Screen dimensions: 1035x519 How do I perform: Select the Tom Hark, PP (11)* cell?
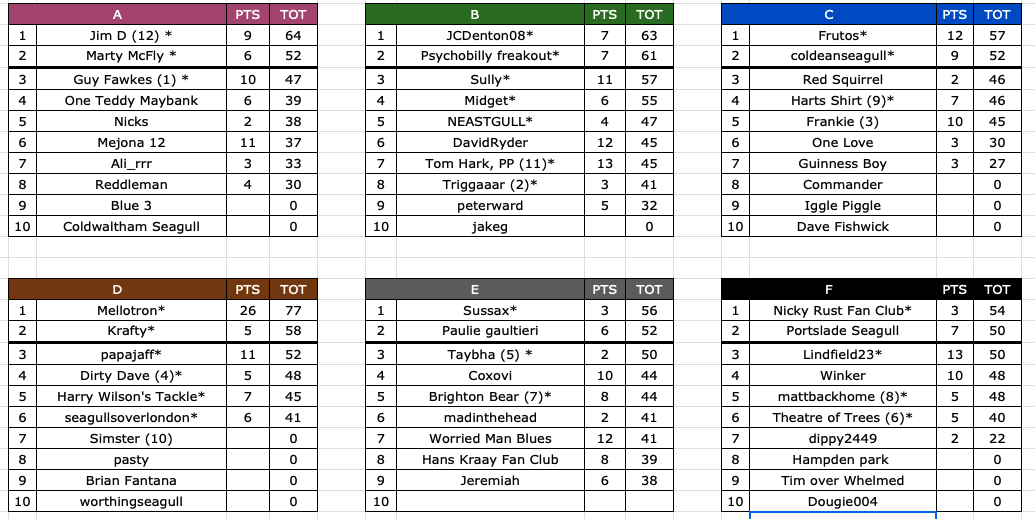(x=490, y=164)
